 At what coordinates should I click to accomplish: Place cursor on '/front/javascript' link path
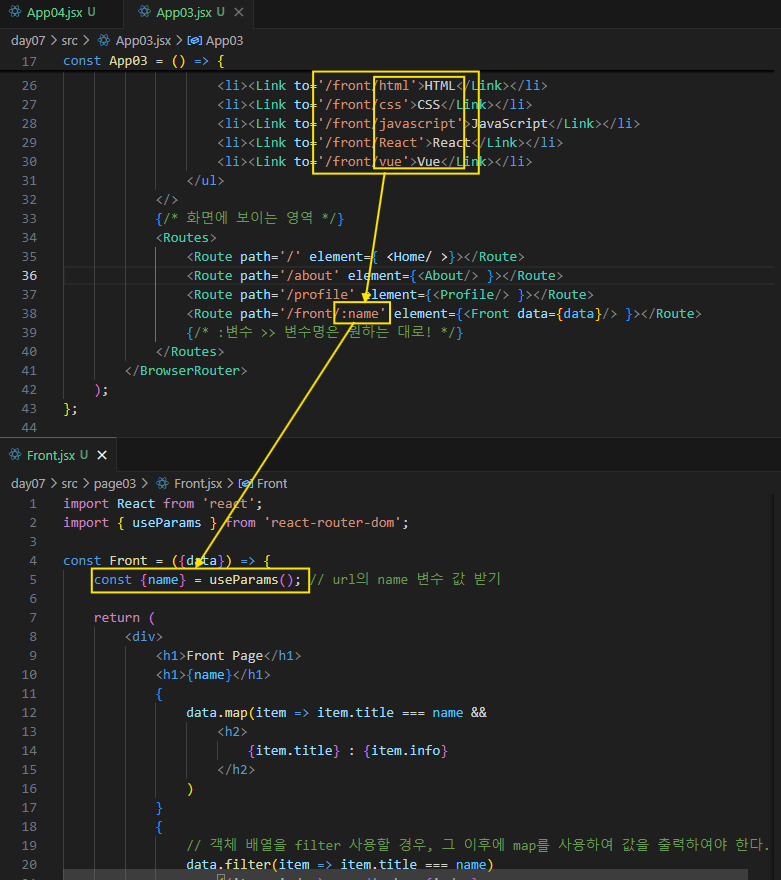(x=390, y=123)
